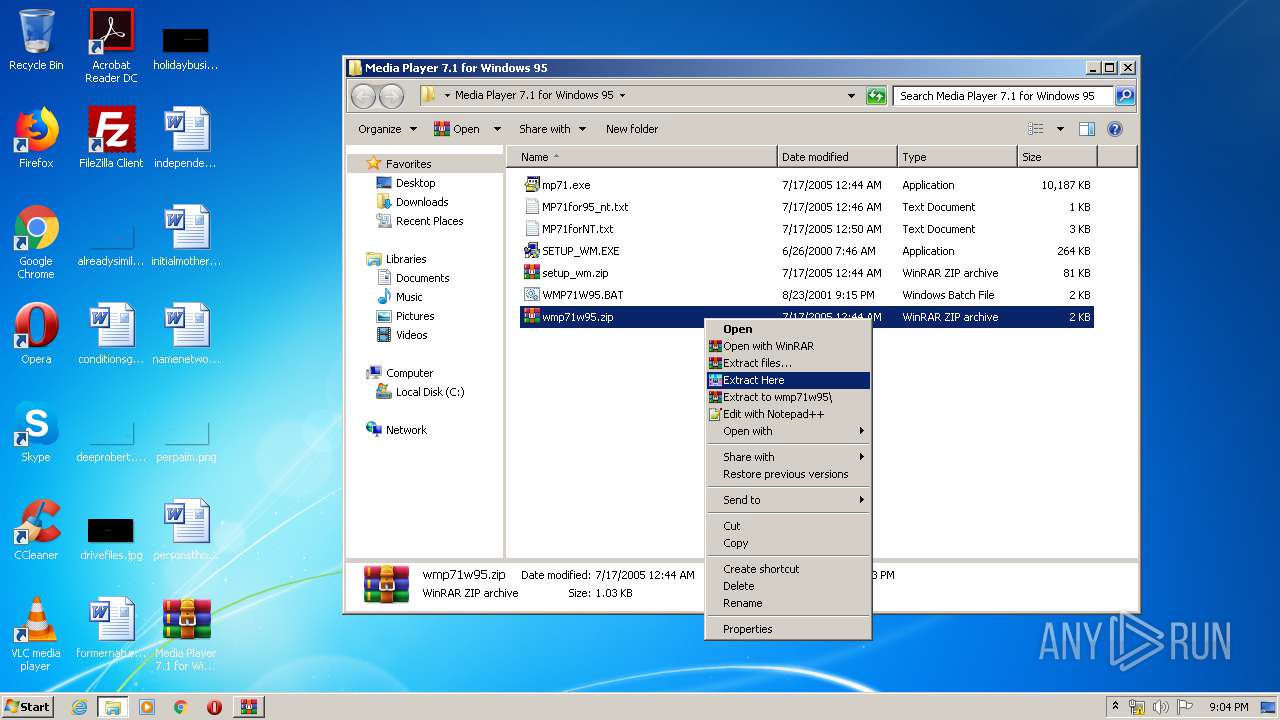
Task: Select Create shortcut menu entry
Action: pos(788,569)
